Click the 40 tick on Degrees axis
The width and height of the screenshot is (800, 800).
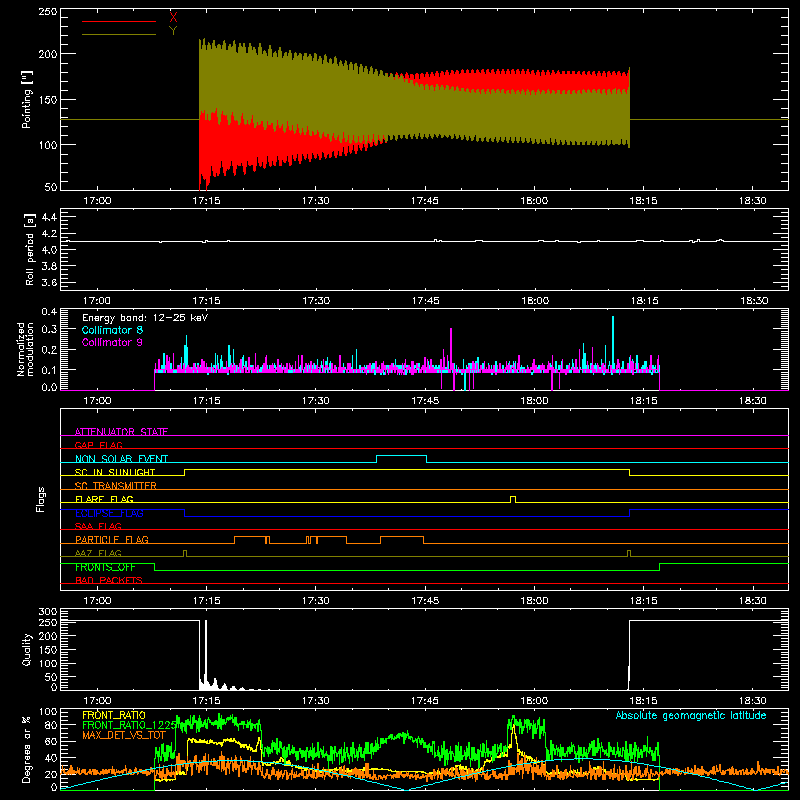point(51,758)
